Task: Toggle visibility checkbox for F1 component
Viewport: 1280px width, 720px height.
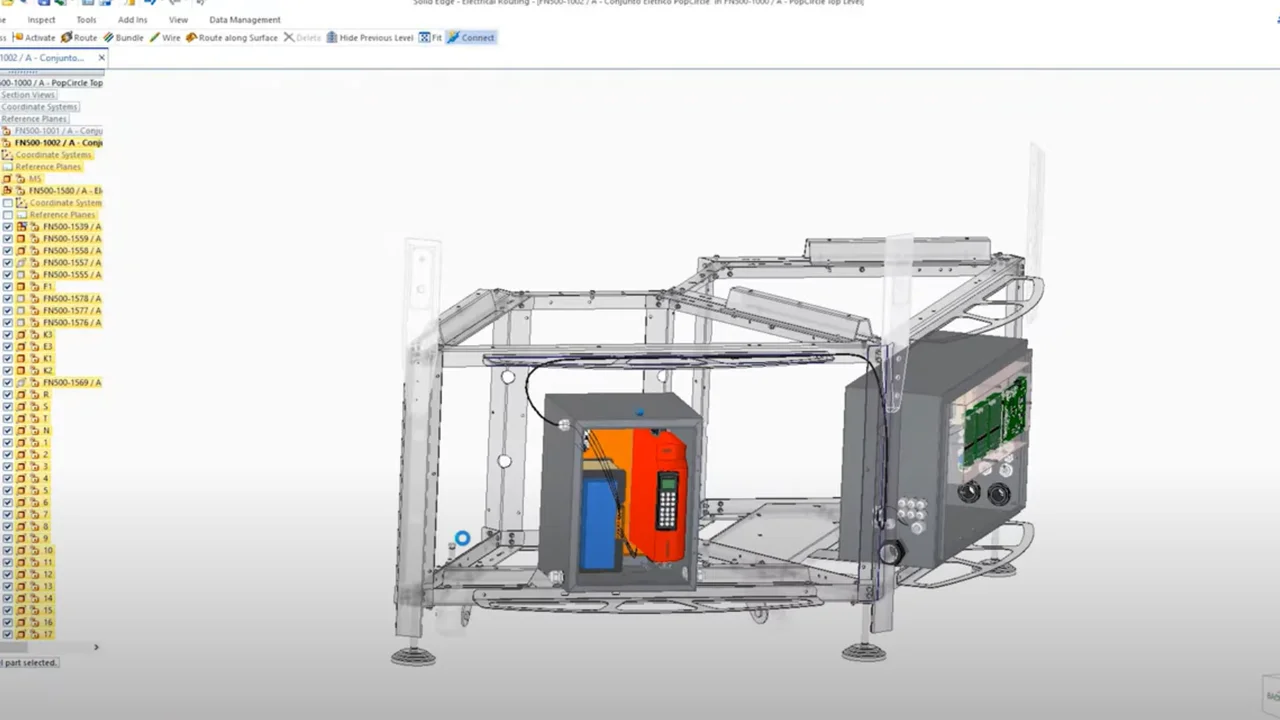Action: tap(8, 287)
